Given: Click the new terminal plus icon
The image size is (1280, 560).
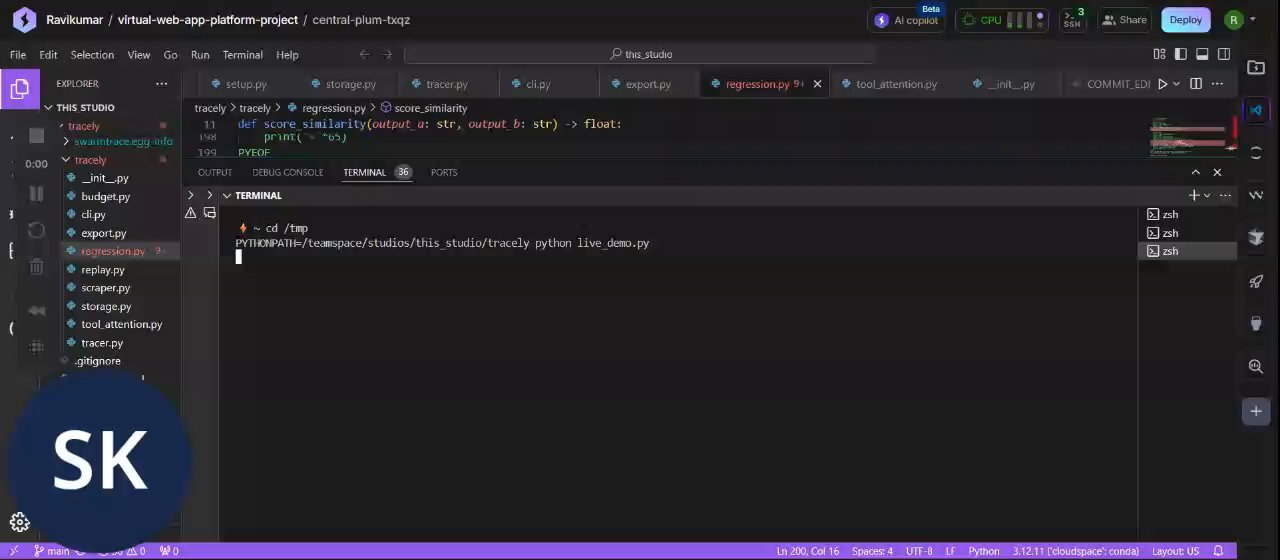Looking at the screenshot, I should [x=1193, y=196].
